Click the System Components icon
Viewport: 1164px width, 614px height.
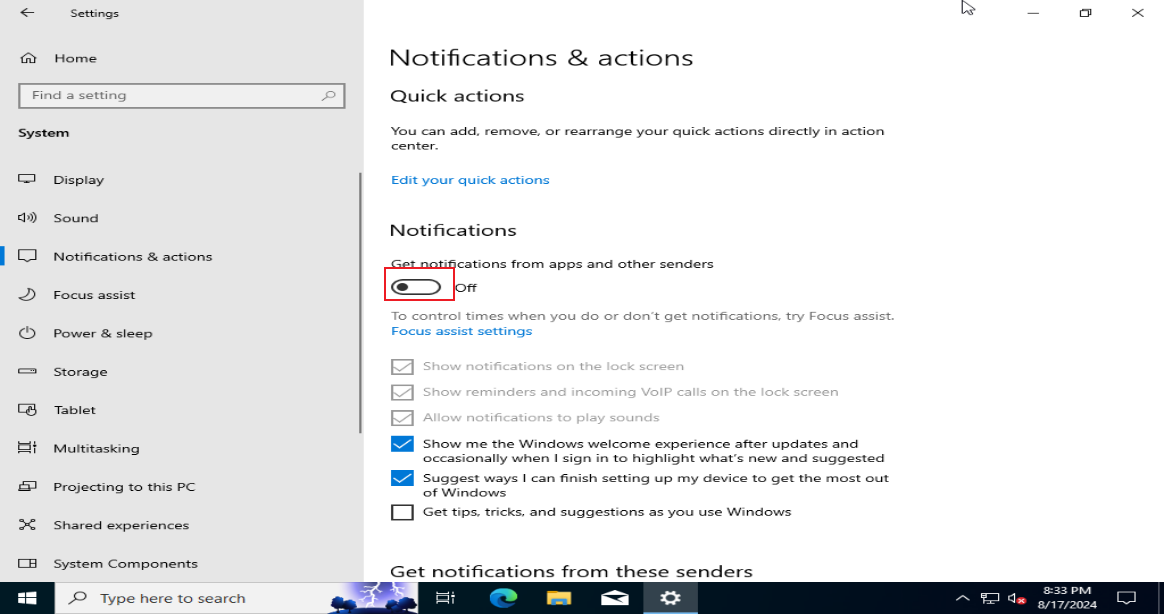[27, 564]
